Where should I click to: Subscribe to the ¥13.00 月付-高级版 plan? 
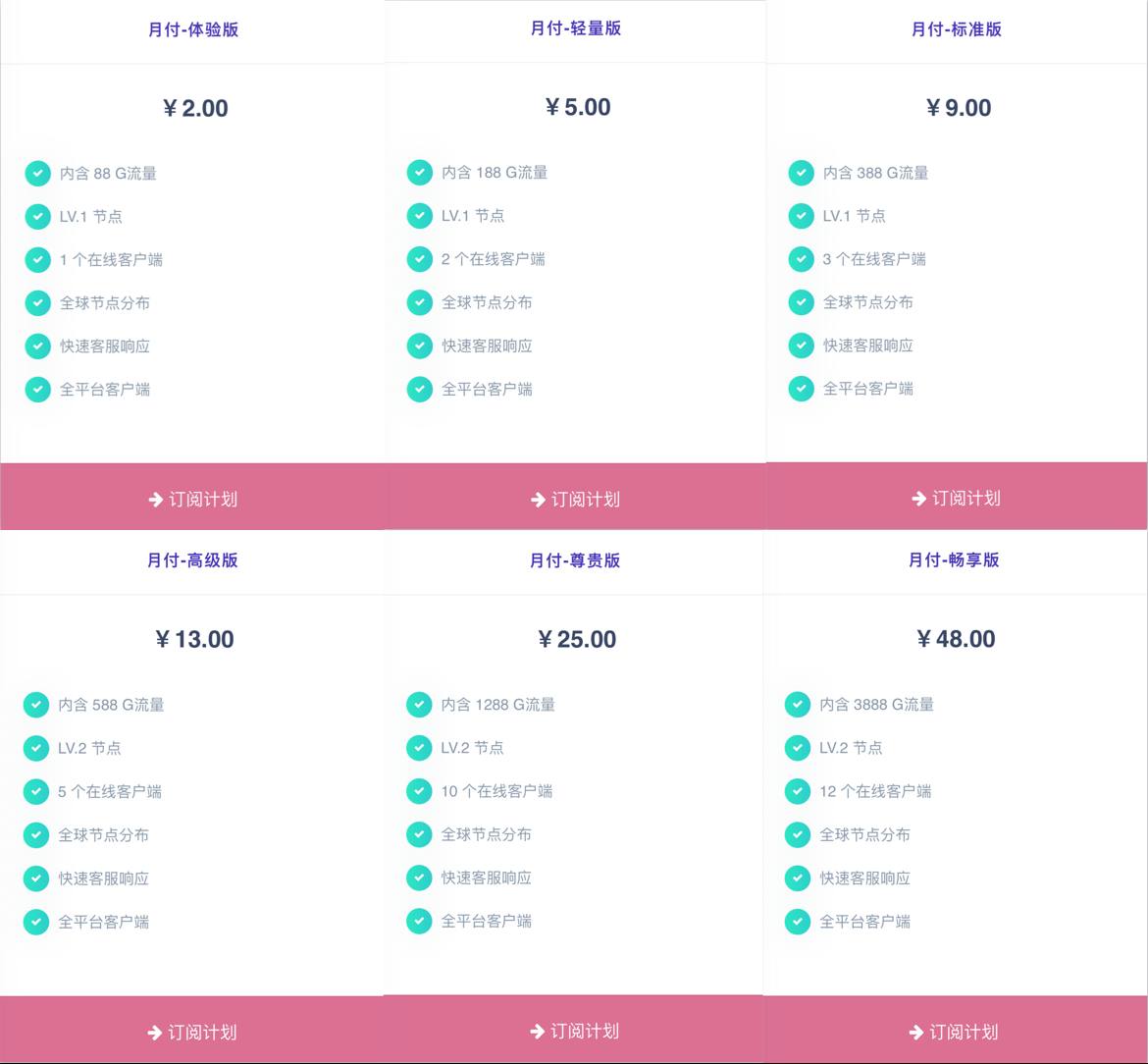click(192, 1032)
